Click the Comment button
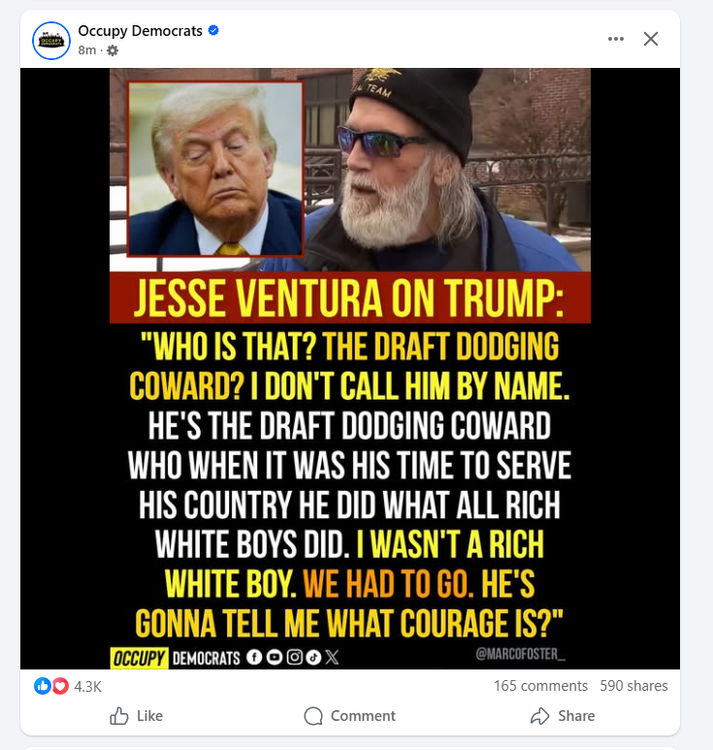Image resolution: width=713 pixels, height=750 pixels. [x=350, y=716]
